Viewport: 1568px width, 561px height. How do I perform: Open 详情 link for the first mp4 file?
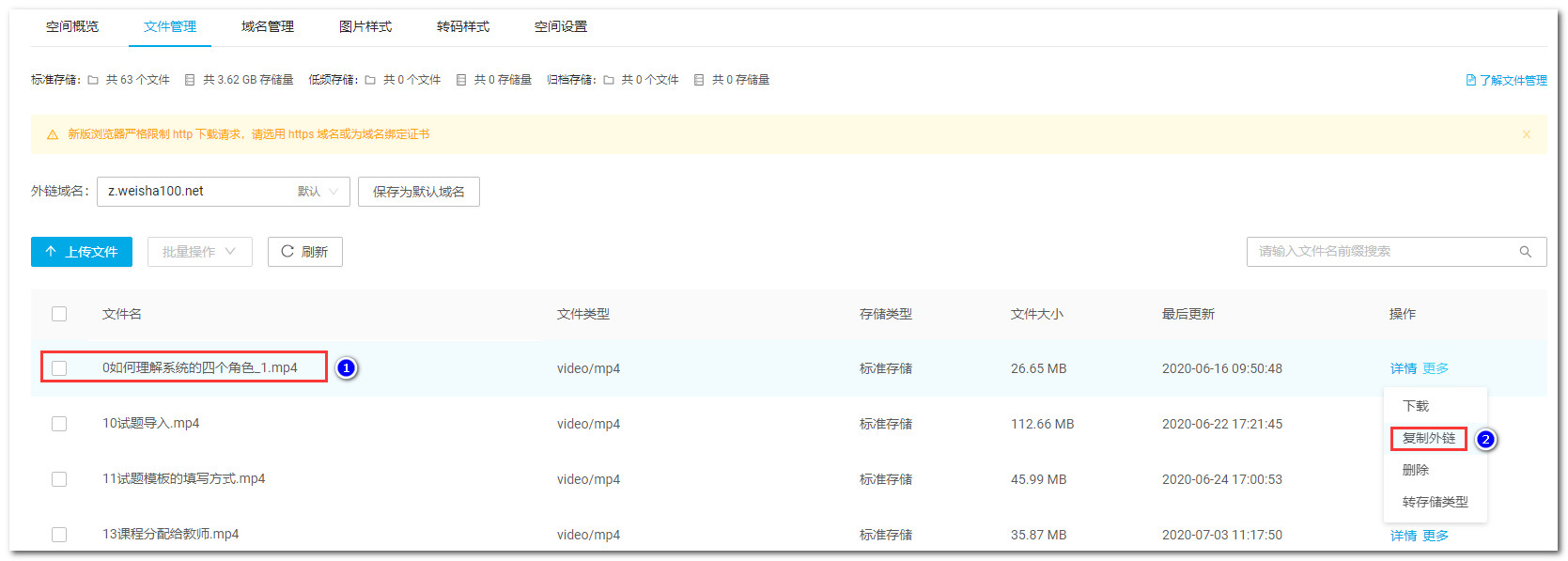coord(1403,368)
